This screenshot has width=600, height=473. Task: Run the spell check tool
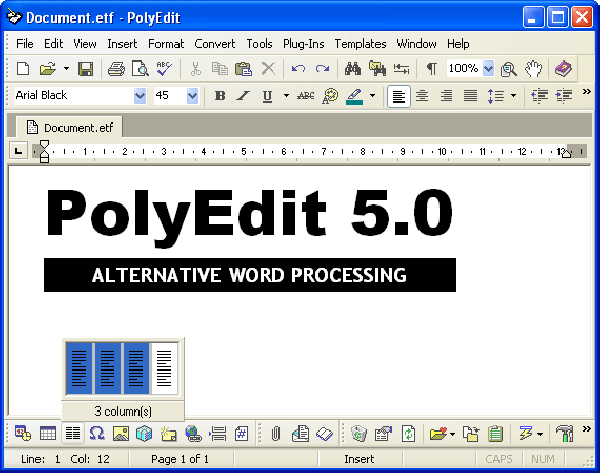coord(164,69)
